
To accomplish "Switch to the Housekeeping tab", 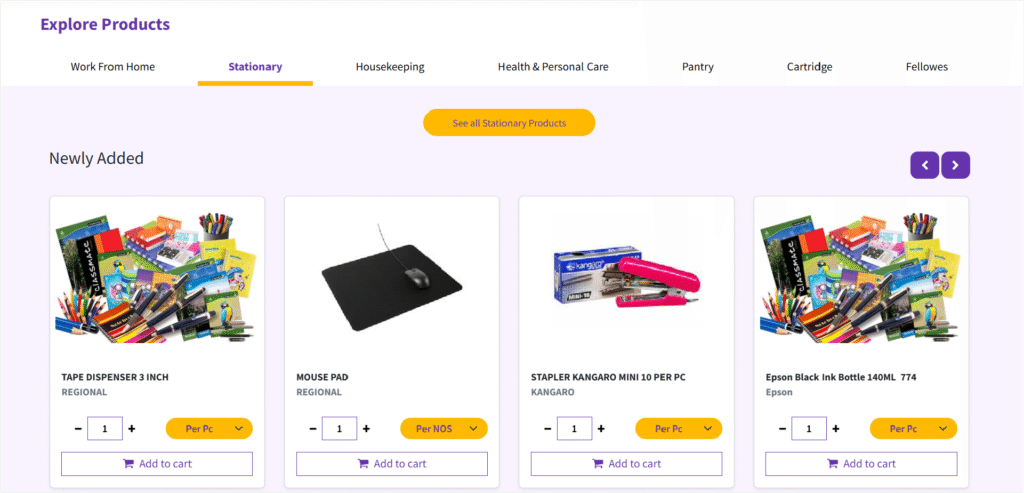I will (390, 67).
